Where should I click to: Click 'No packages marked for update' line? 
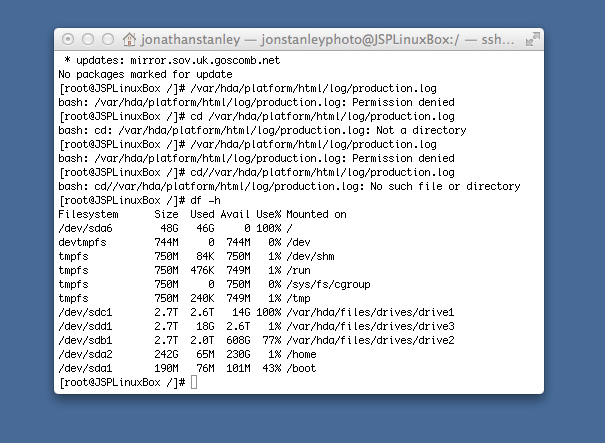click(x=145, y=74)
